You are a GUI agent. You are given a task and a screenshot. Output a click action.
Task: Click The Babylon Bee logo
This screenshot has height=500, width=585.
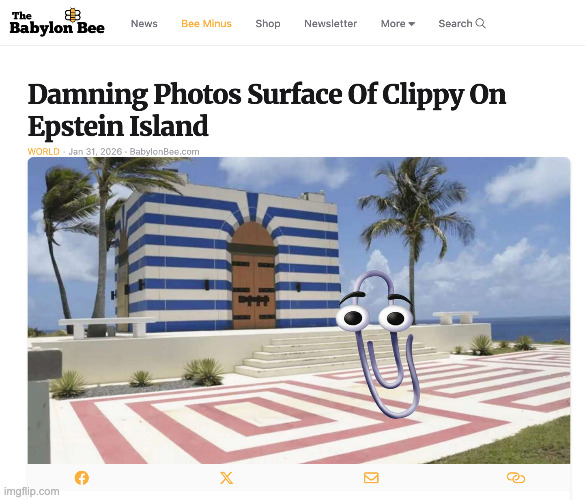pos(57,22)
